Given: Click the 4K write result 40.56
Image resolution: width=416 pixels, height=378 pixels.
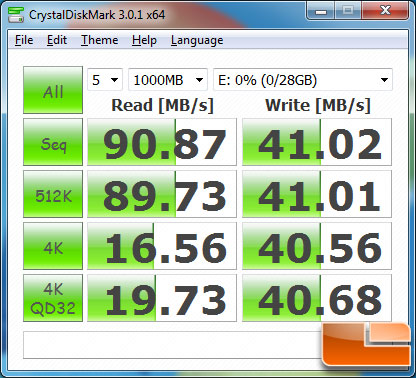Looking at the screenshot, I should 317,246.
